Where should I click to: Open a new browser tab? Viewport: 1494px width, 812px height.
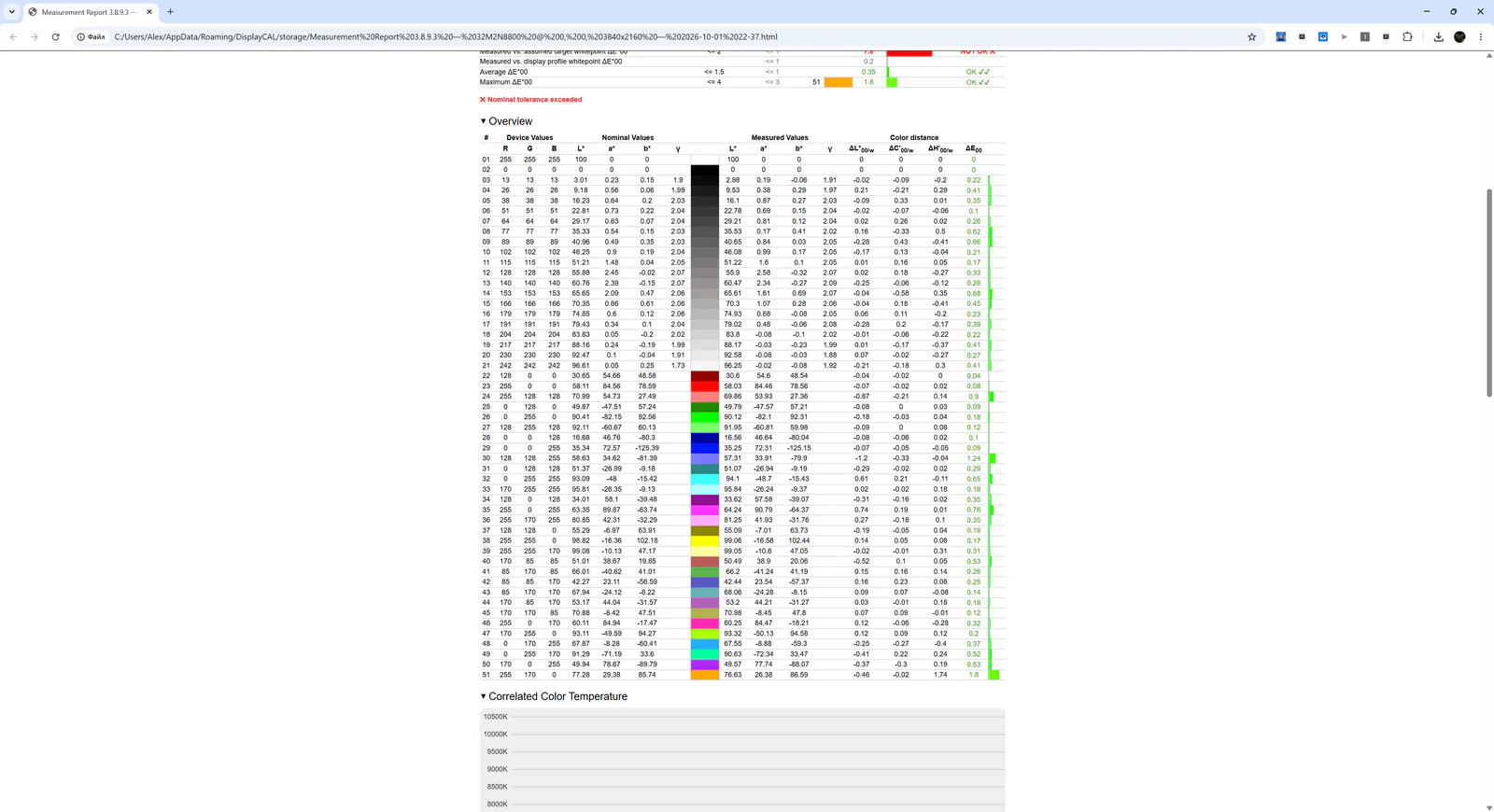(170, 12)
